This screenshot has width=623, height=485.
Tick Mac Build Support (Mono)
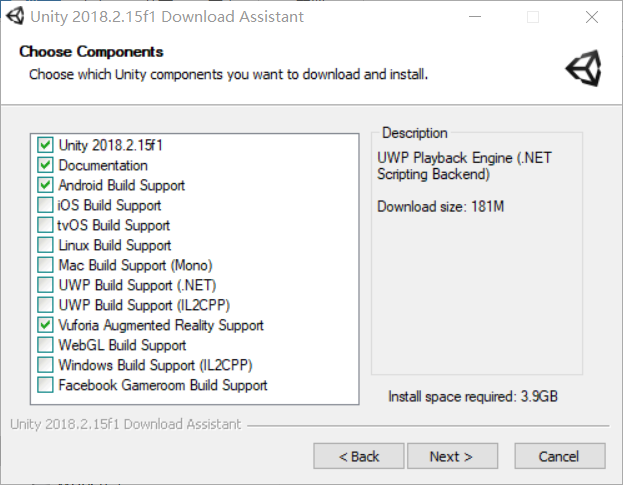45,265
